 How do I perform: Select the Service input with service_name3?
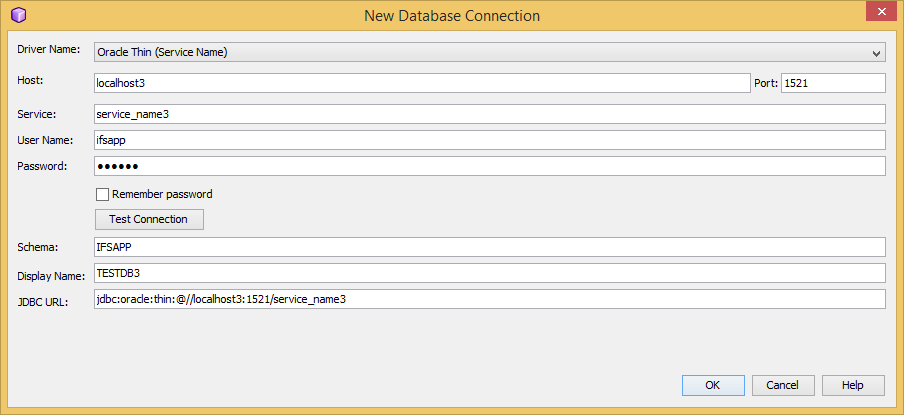coord(489,114)
